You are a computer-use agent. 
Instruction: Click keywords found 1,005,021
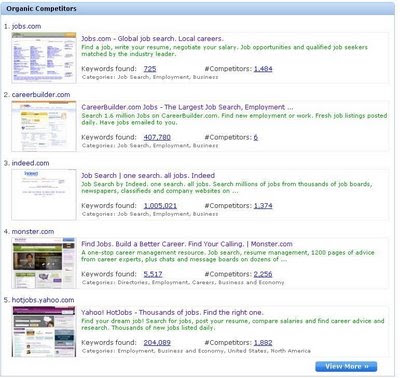click(x=160, y=206)
